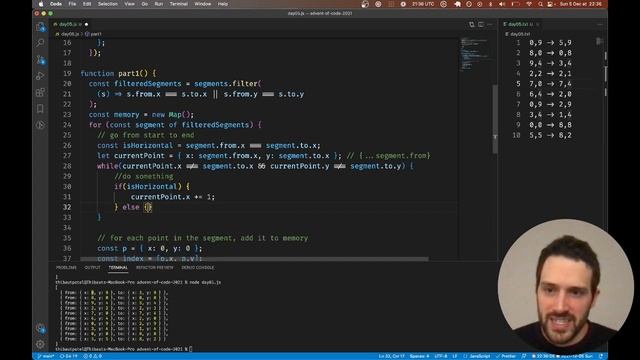Open errors and warnings count in status bar

(93, 356)
